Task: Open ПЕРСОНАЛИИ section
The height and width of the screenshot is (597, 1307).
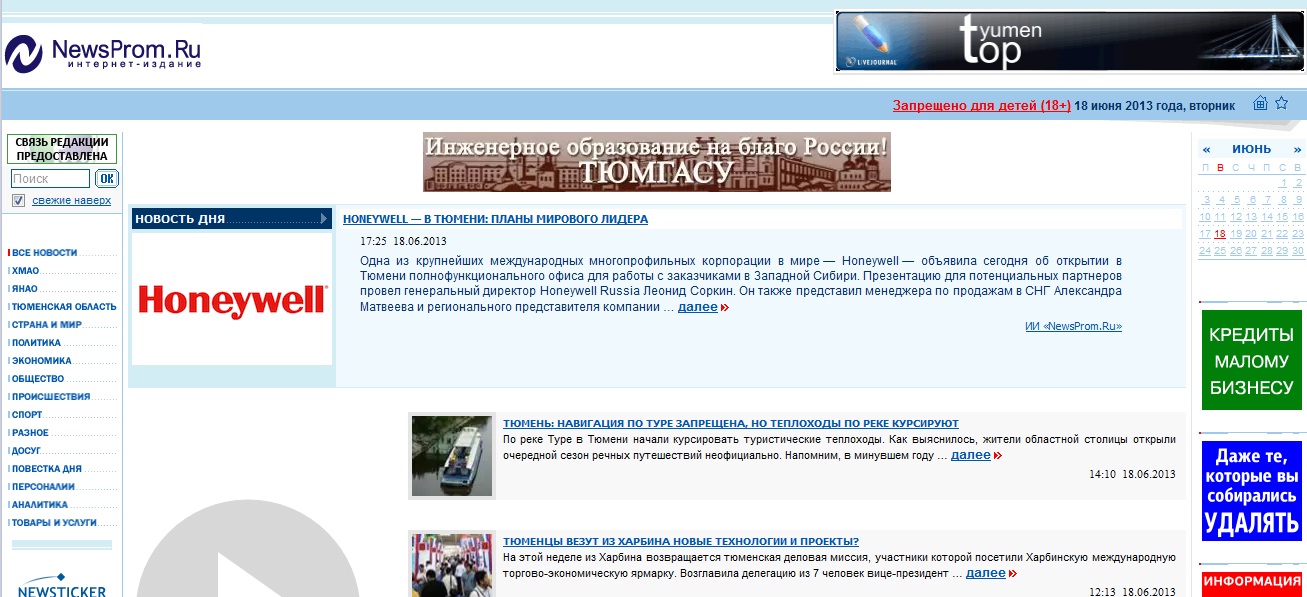Action: [x=43, y=487]
